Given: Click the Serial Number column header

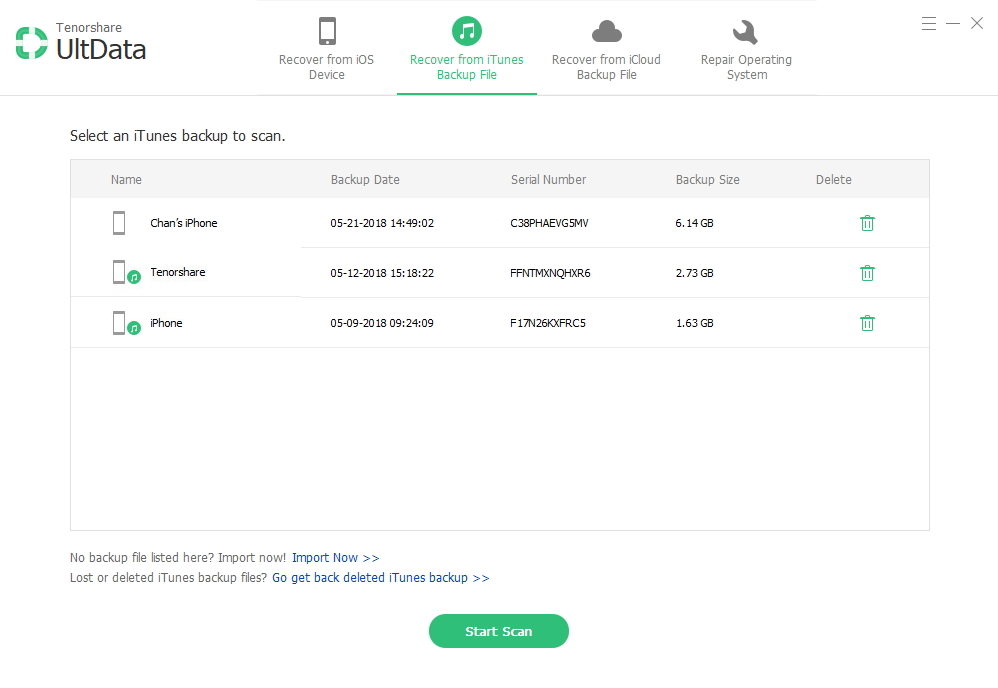Looking at the screenshot, I should click(549, 179).
